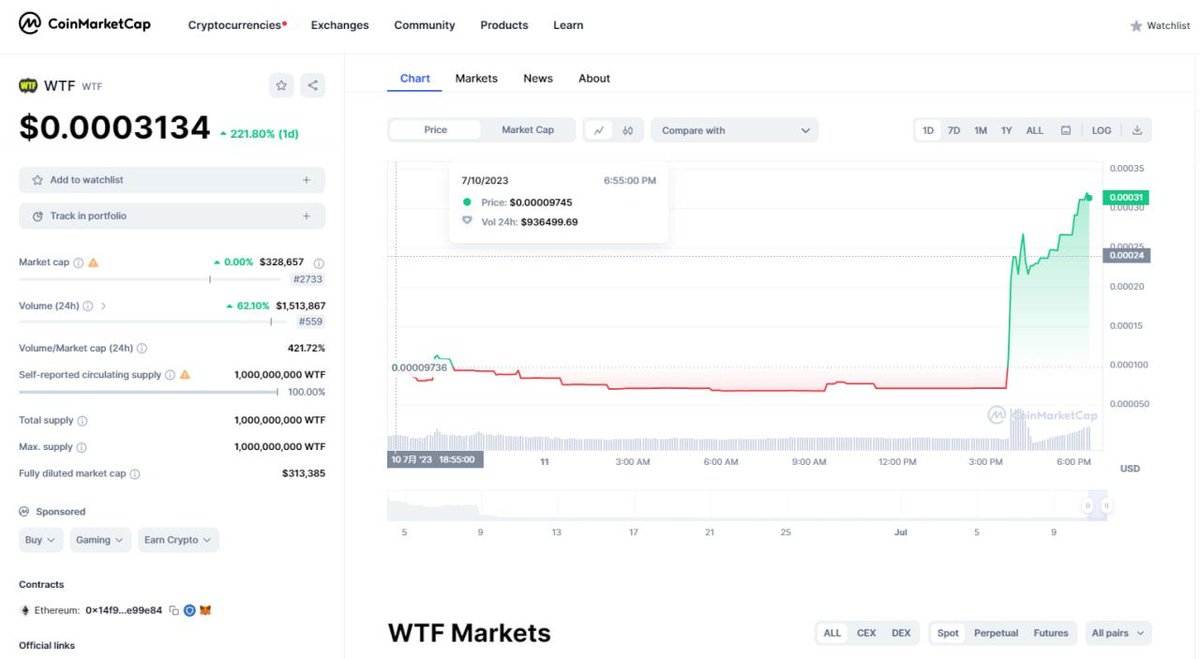Expand the Volume (24h) chevron

coord(103,306)
